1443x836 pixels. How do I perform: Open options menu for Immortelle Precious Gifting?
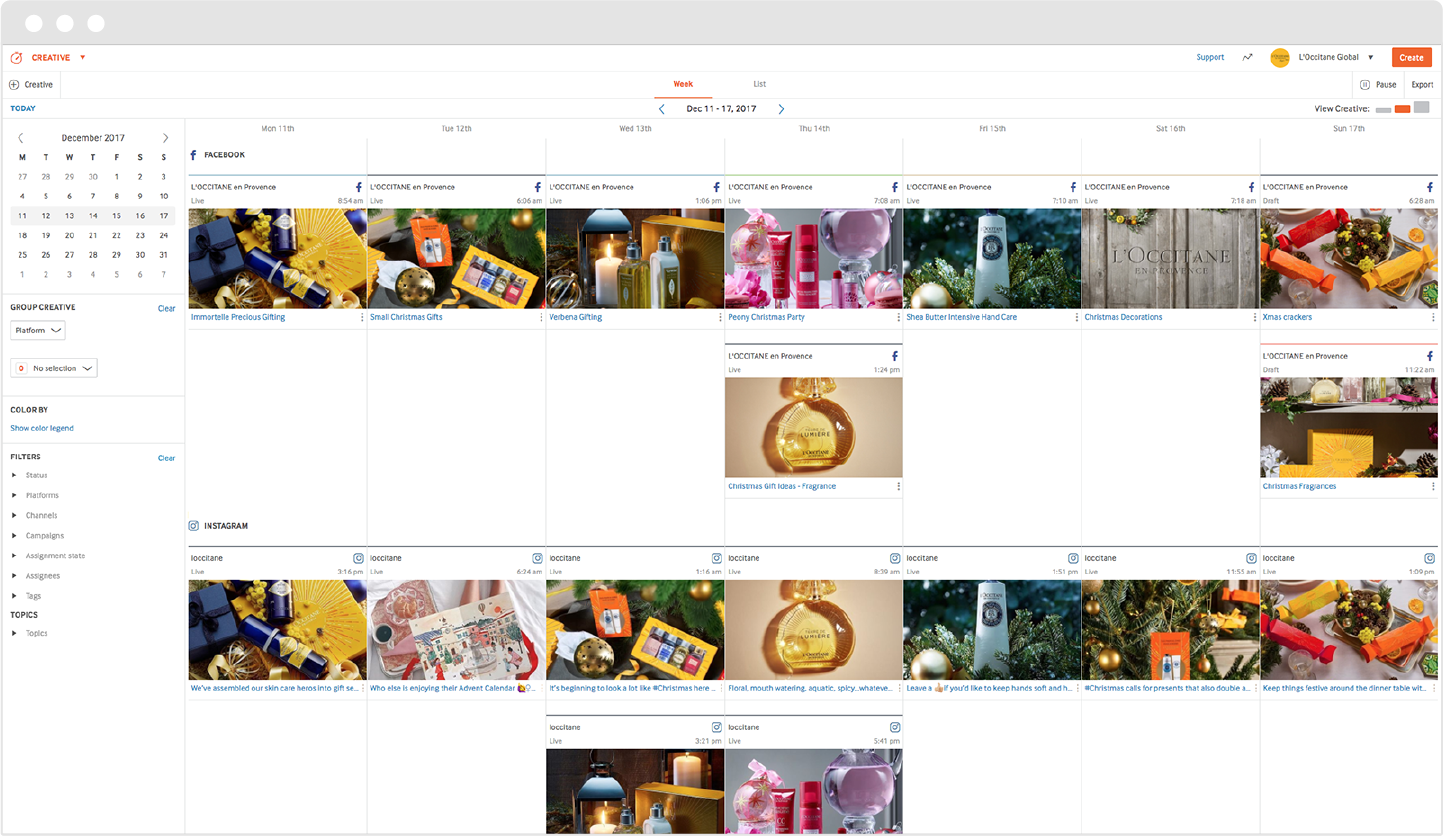[362, 317]
